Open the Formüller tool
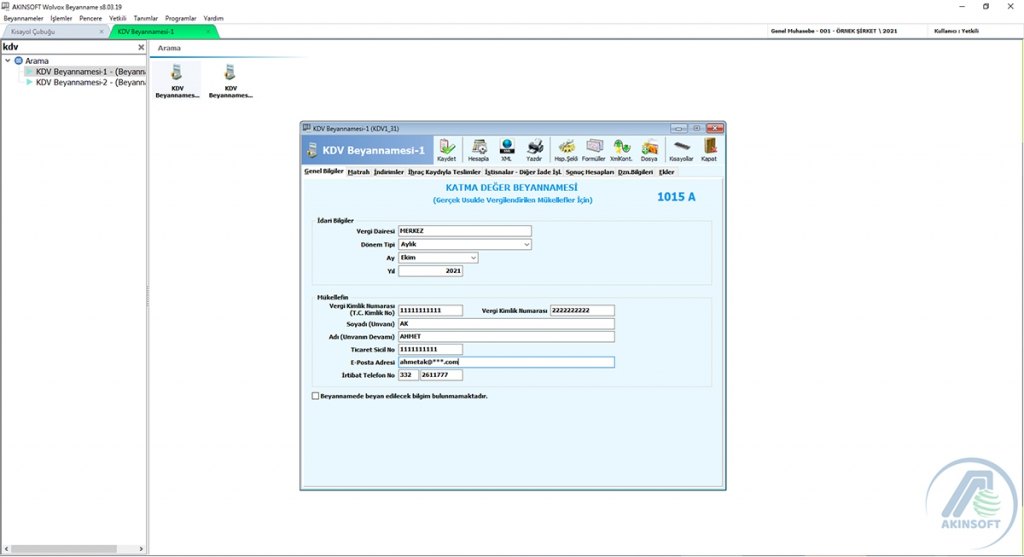The image size is (1024, 557). (594, 150)
